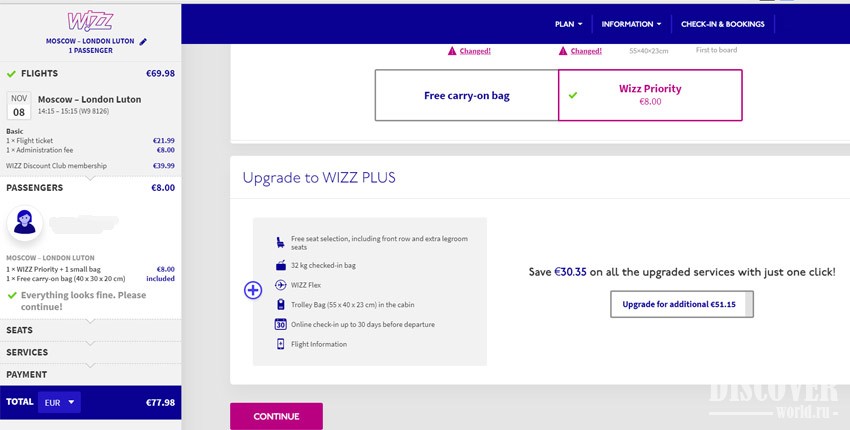Open the INFORMATION menu
This screenshot has width=850, height=430.
pos(632,24)
